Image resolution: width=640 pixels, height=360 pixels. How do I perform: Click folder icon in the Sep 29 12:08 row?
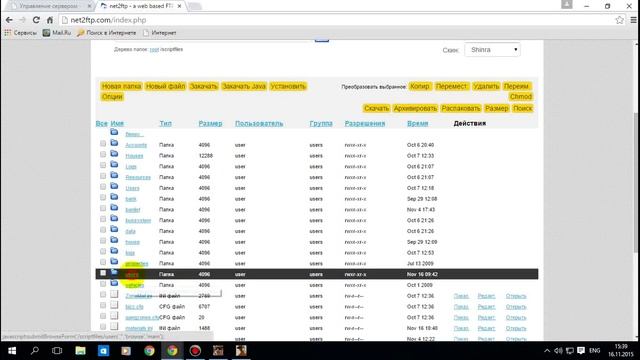tap(114, 197)
